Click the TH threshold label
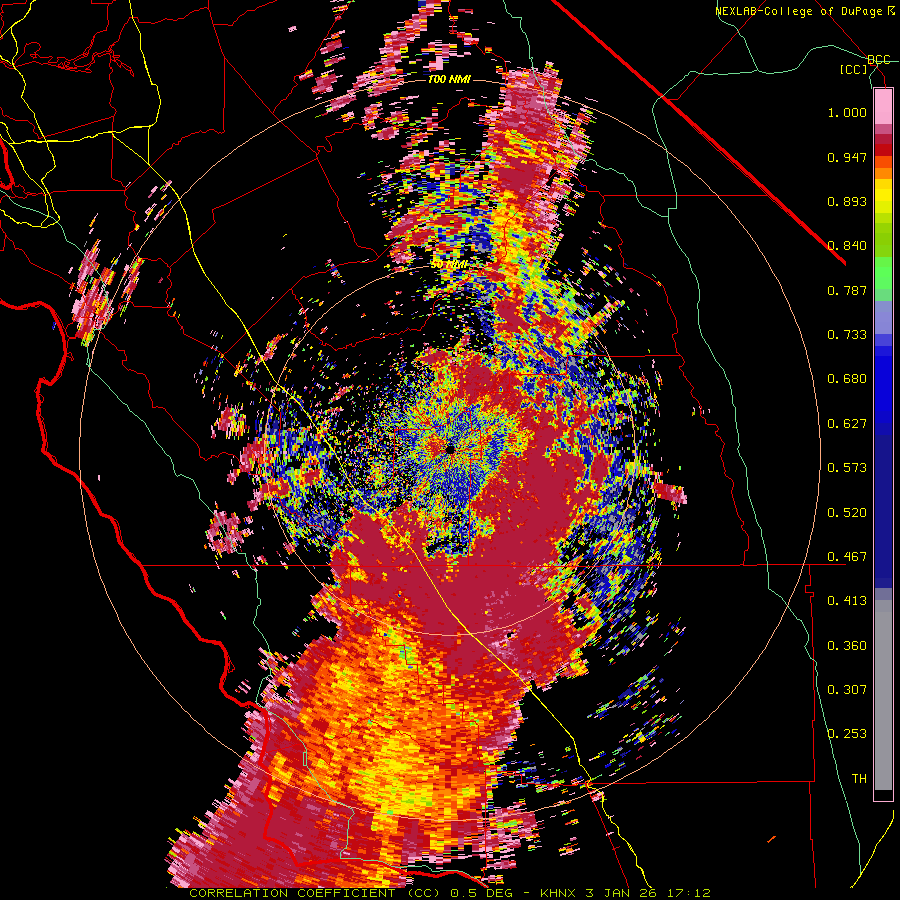Screen dimensions: 900x900 (859, 779)
